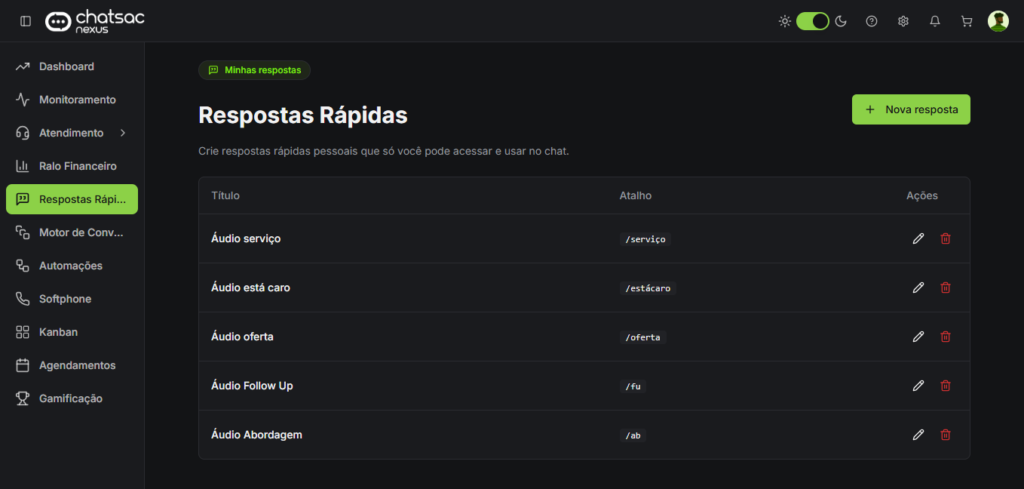The height and width of the screenshot is (489, 1024).
Task: Click the /serviço shortcut tag
Action: pyautogui.click(x=645, y=239)
